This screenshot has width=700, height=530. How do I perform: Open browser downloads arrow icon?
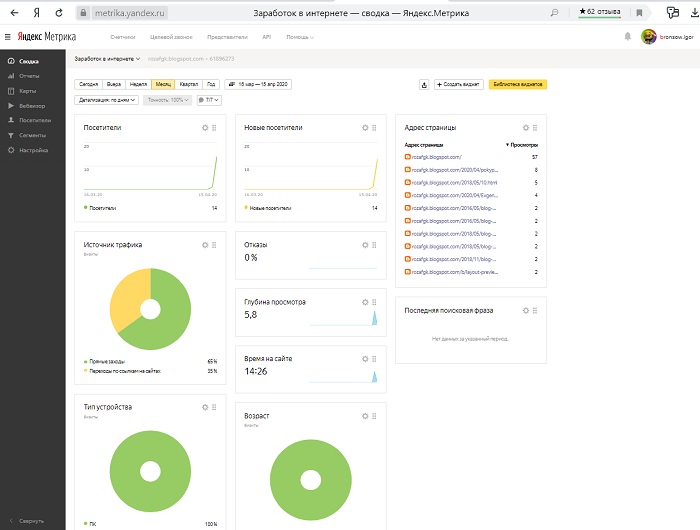694,13
